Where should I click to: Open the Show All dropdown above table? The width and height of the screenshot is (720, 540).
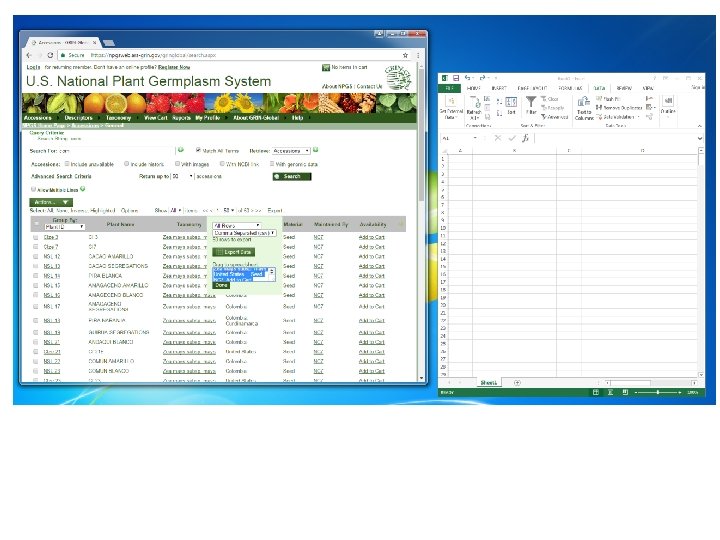pyautogui.click(x=176, y=210)
